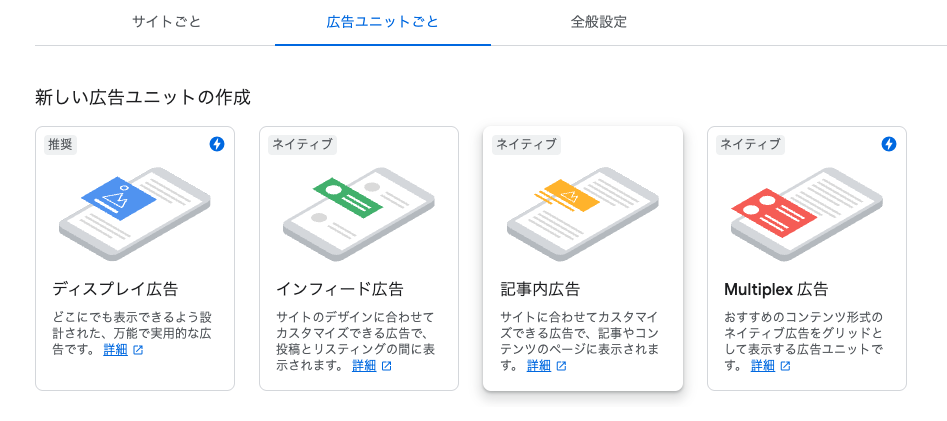
Task: Select the 広告ユニットごと tab
Action: [383, 22]
